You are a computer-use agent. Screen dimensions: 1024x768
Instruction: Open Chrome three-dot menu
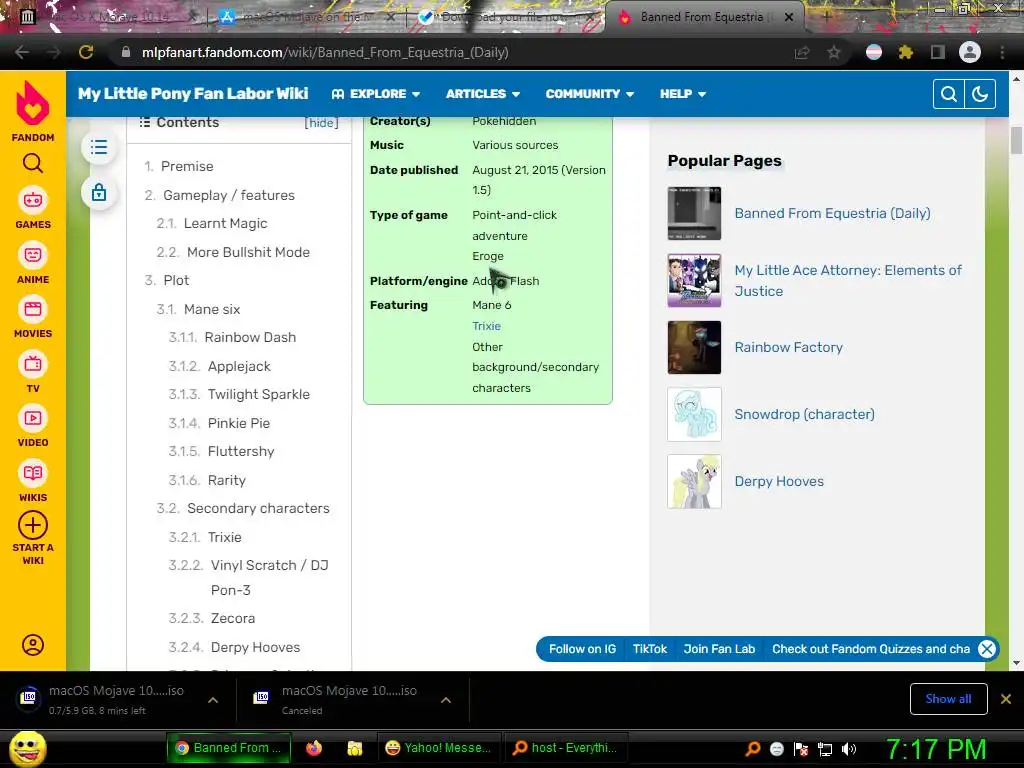pos(1002,52)
